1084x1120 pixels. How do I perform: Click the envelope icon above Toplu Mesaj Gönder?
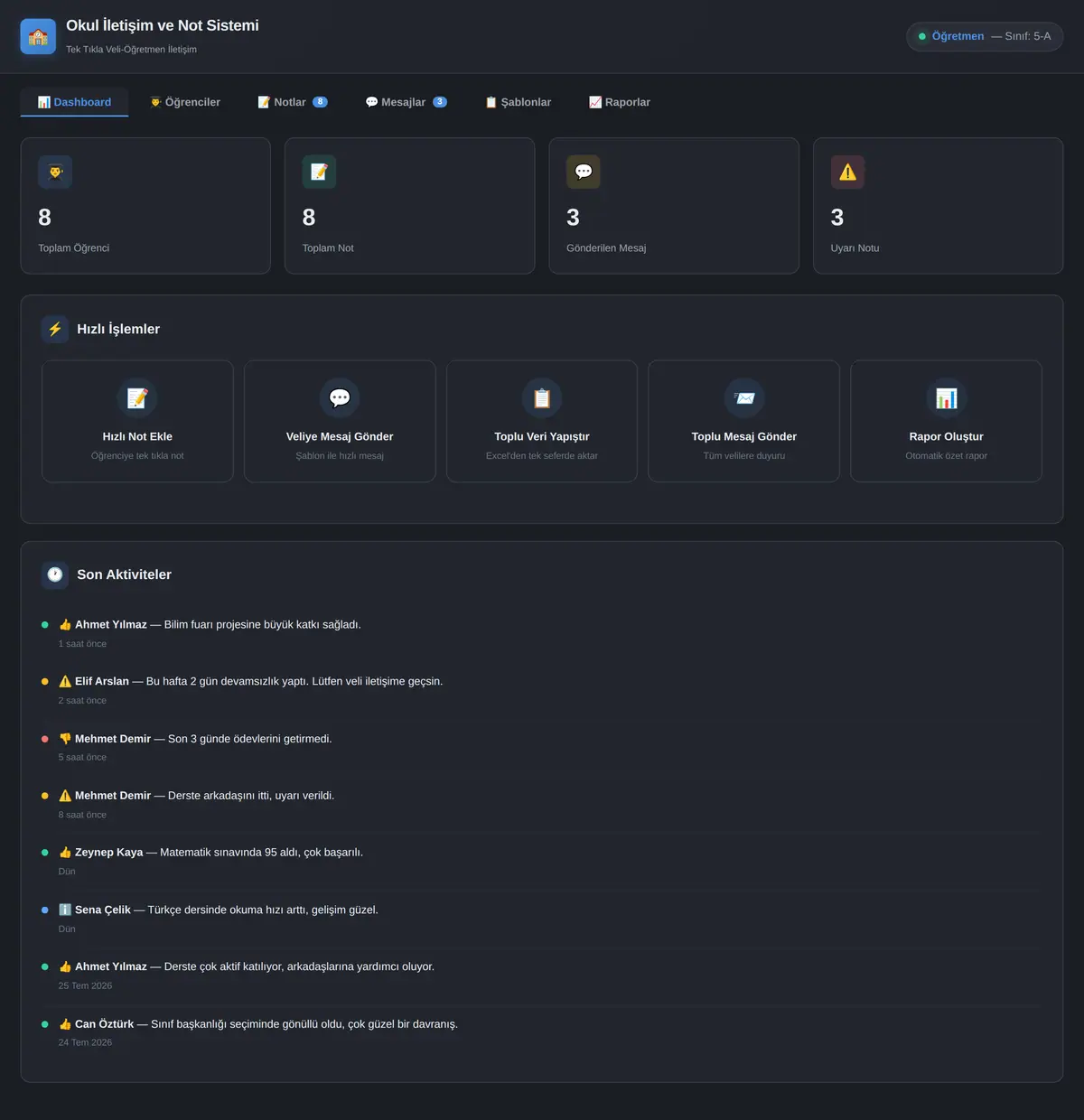[x=744, y=397]
